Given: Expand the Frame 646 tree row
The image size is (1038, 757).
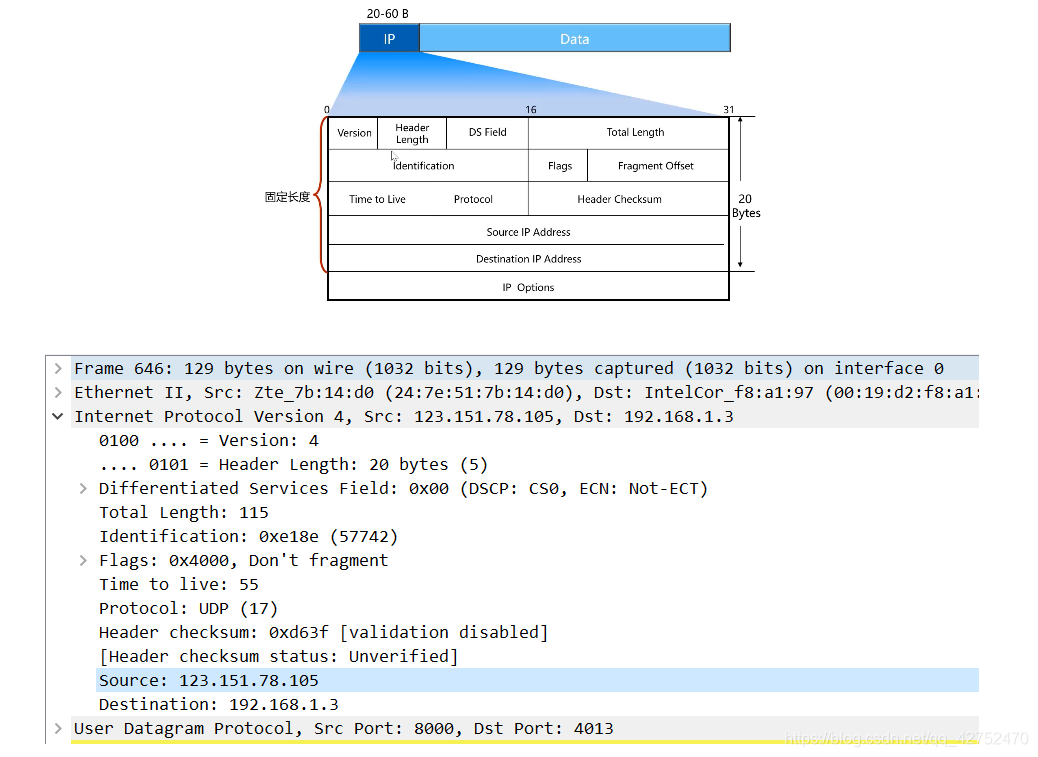Looking at the screenshot, I should point(58,369).
